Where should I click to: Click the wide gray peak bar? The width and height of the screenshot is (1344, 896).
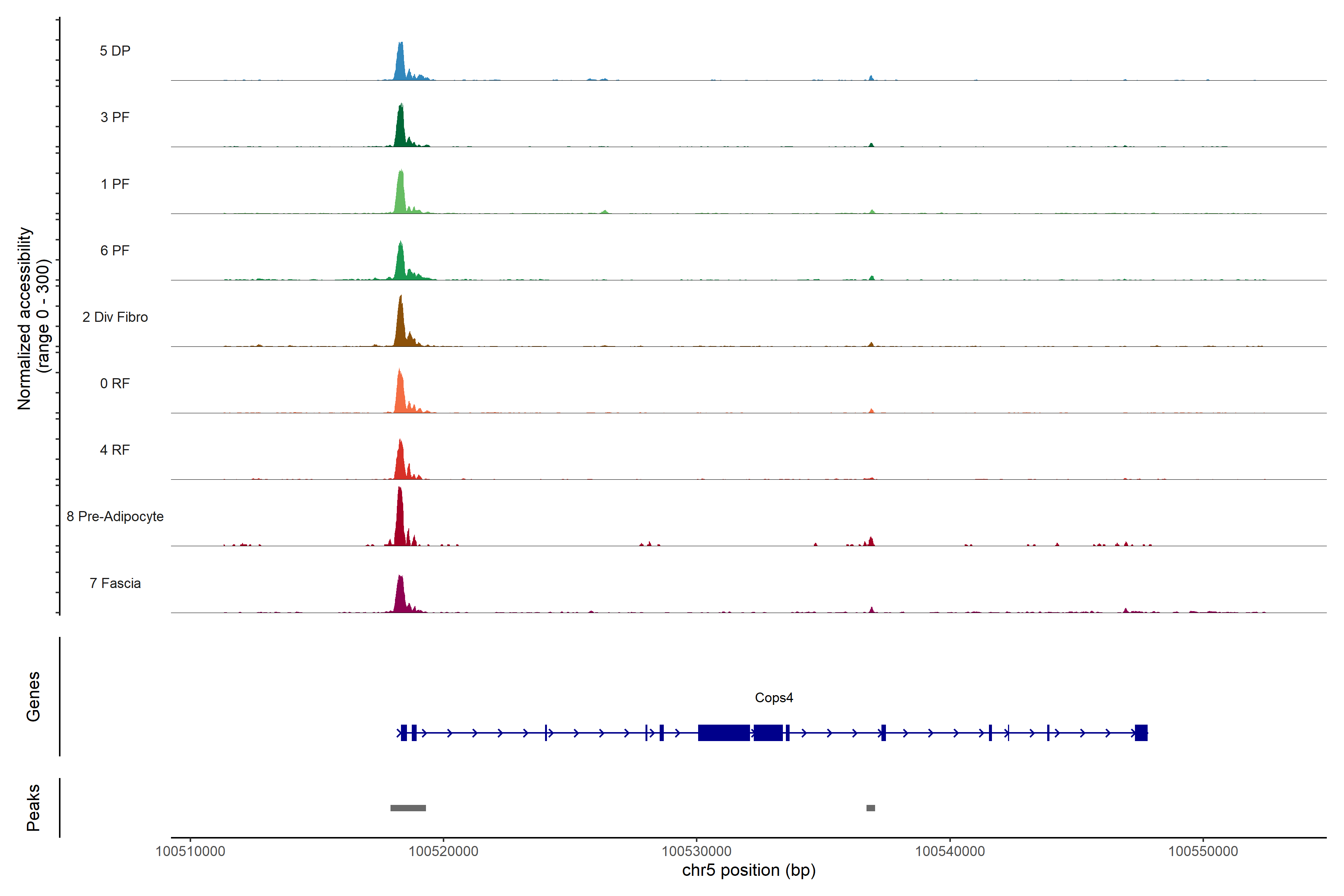(408, 808)
